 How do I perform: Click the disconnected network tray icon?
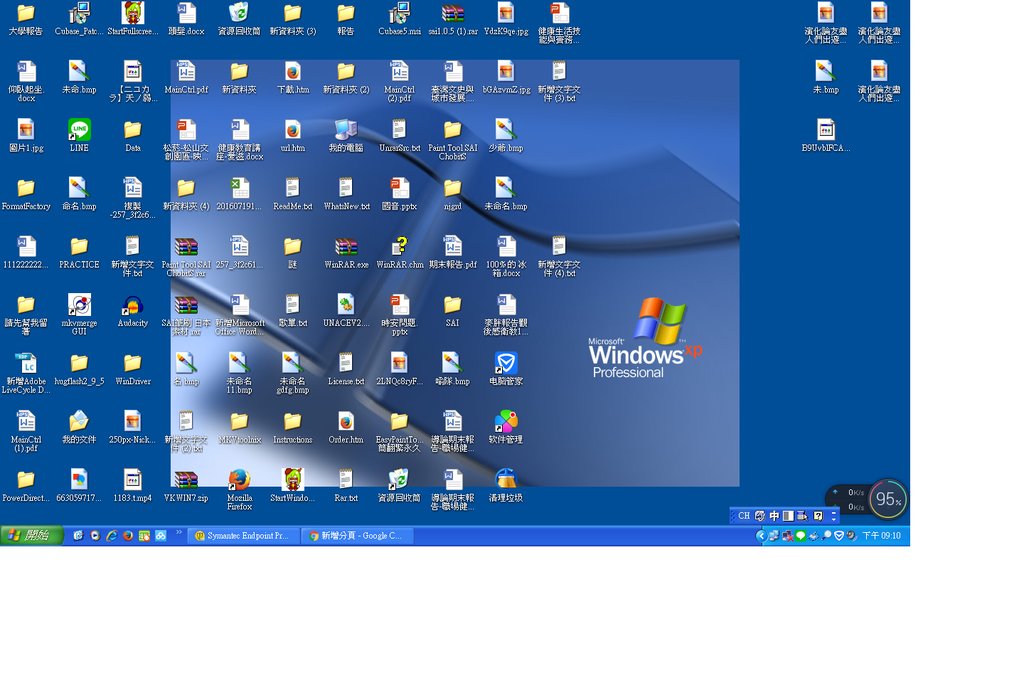tap(788, 535)
